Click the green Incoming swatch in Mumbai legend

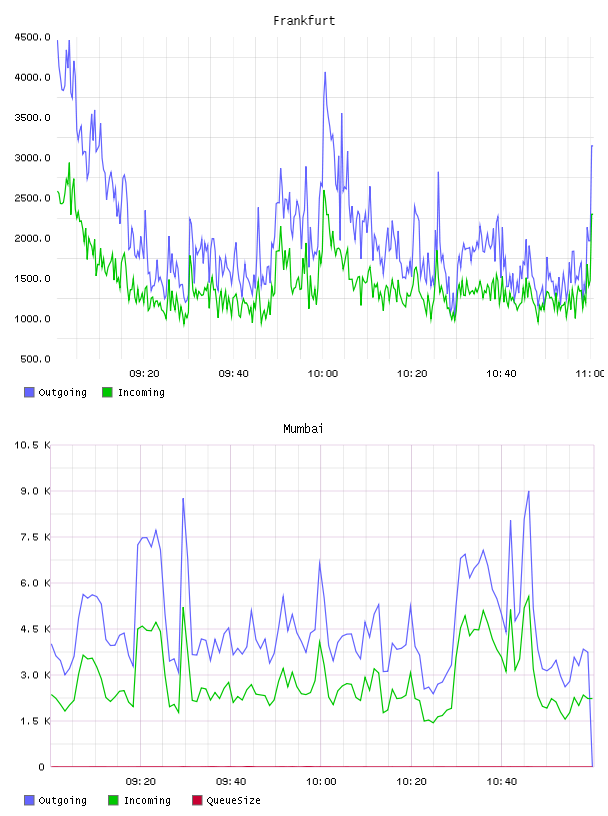(x=113, y=800)
